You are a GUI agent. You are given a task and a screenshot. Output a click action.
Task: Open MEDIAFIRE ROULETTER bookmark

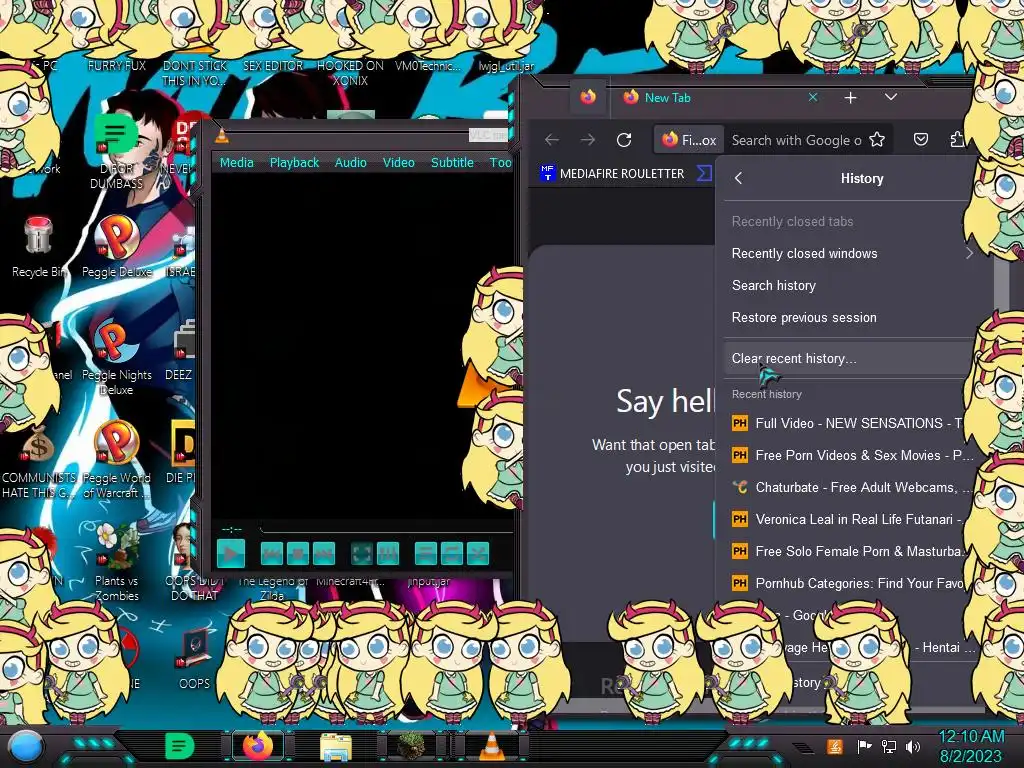tap(613, 174)
